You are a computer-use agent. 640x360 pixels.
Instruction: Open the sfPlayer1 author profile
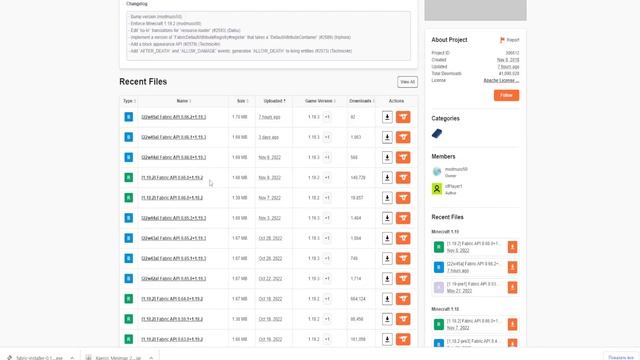[453, 186]
